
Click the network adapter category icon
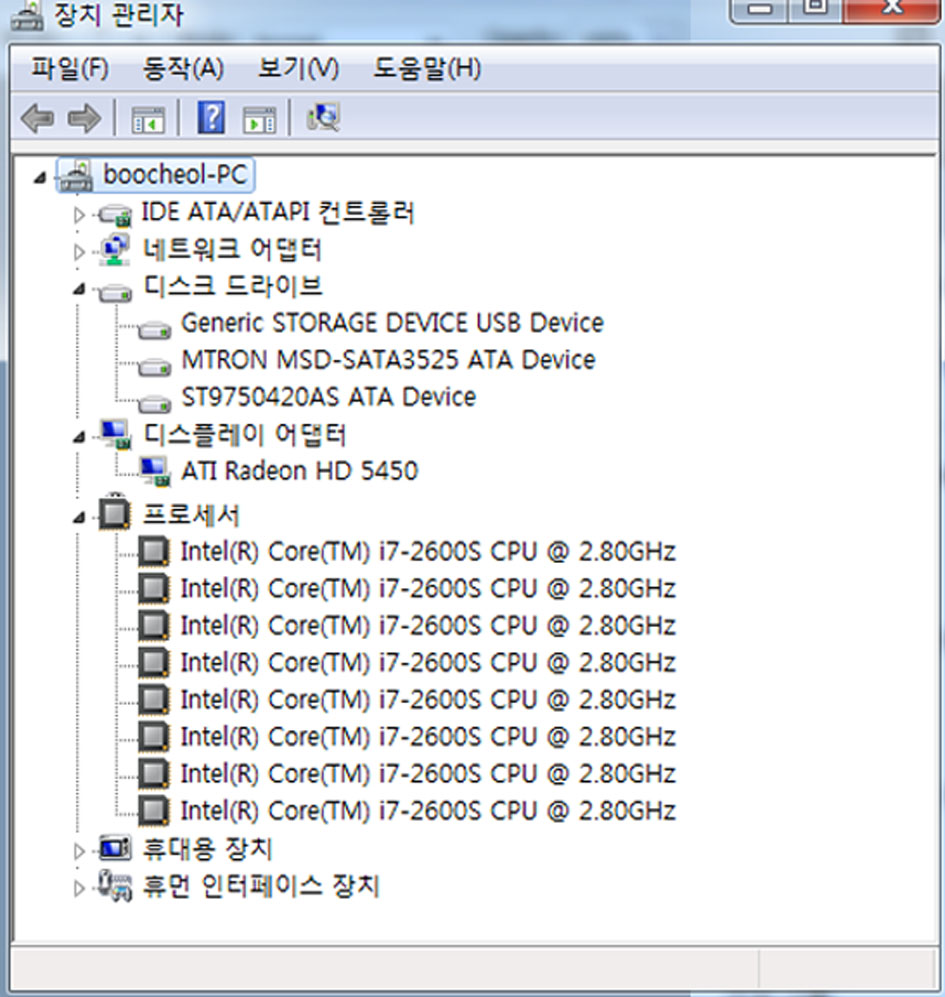115,250
